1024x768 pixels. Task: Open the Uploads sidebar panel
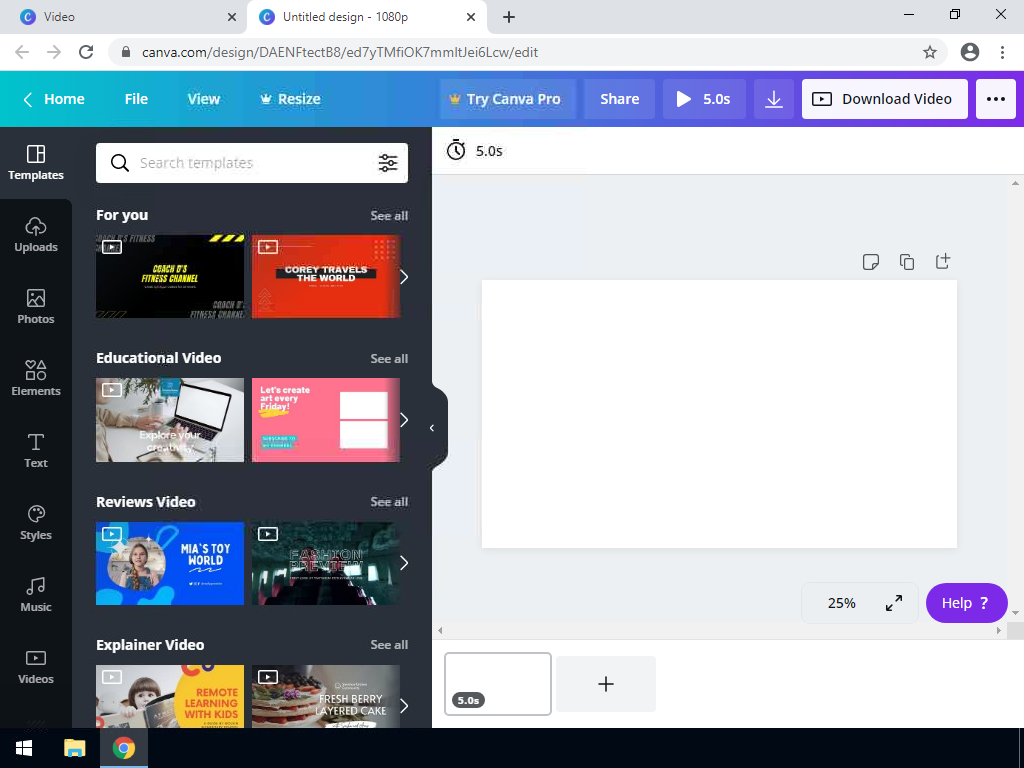coord(36,234)
